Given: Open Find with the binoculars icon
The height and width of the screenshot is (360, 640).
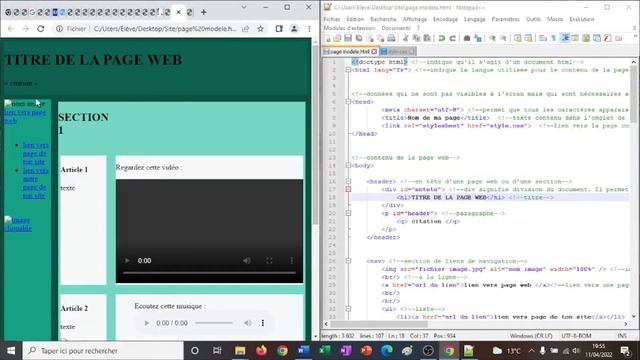Looking at the screenshot, I should (467, 38).
